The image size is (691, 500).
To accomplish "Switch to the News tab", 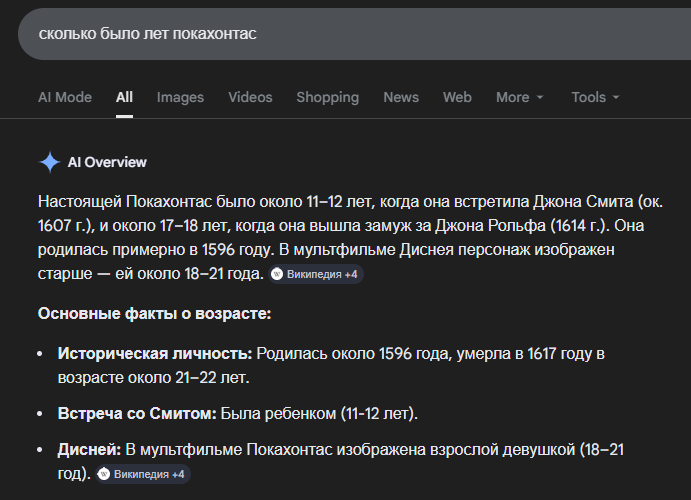I will point(401,97).
